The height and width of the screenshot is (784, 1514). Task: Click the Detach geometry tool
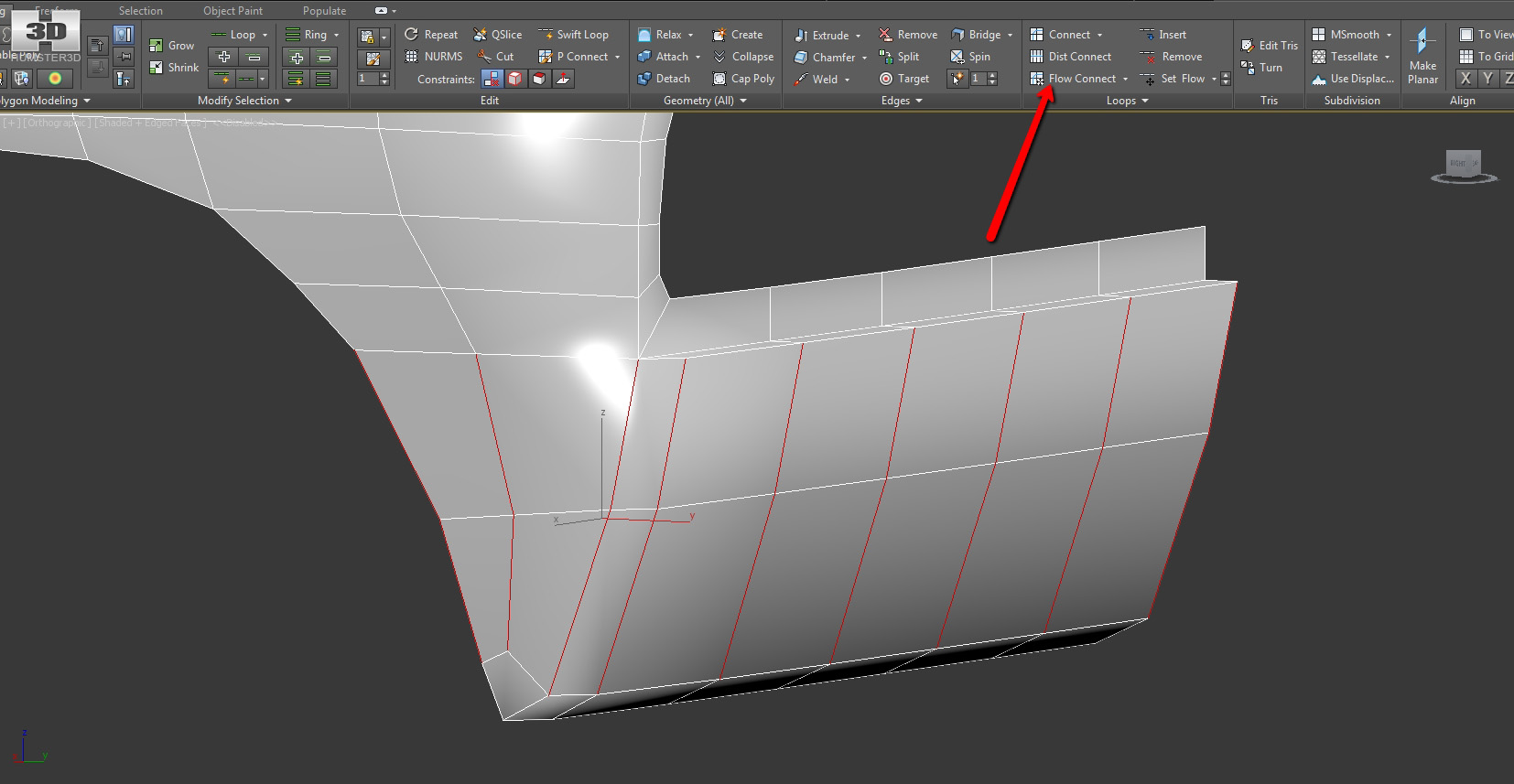tap(664, 79)
